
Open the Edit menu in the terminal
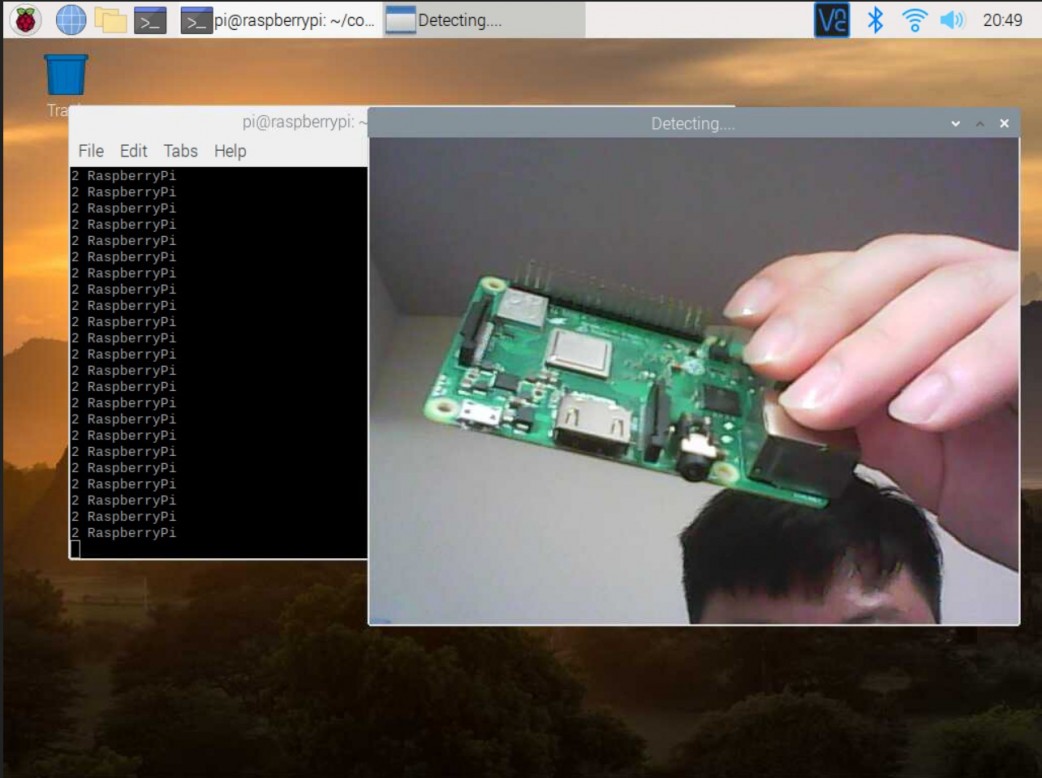[133, 151]
